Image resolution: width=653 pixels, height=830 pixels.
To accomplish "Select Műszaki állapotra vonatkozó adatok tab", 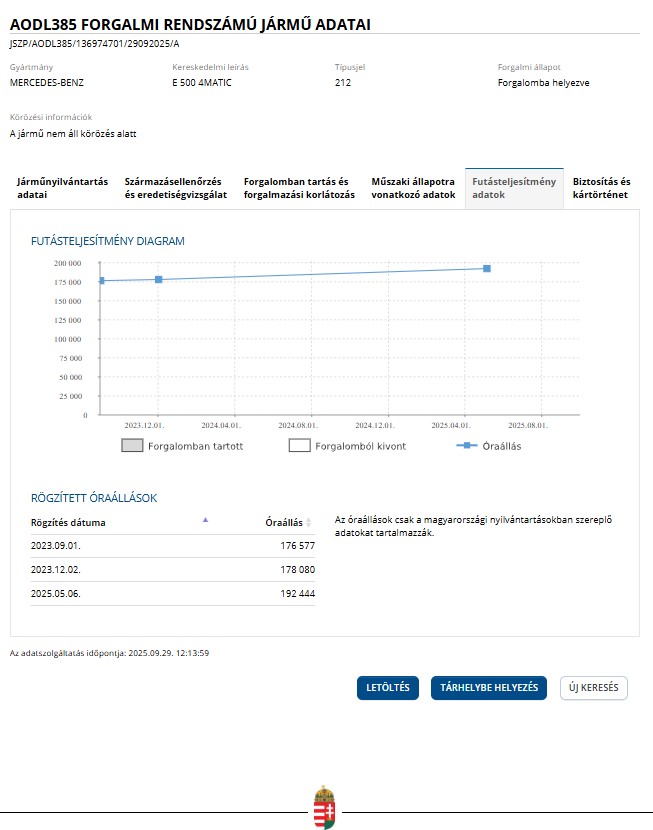I will click(413, 188).
